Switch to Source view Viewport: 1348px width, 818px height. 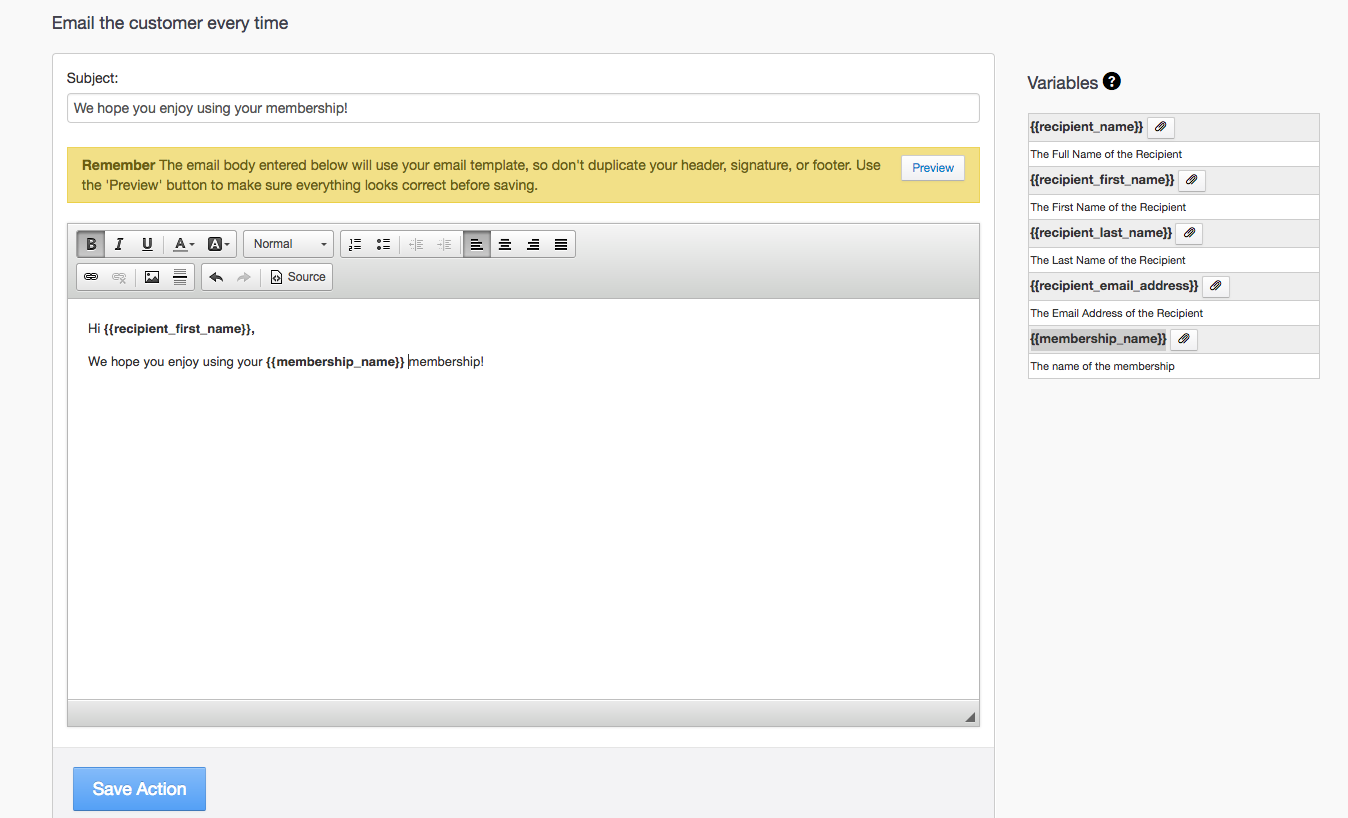click(298, 277)
